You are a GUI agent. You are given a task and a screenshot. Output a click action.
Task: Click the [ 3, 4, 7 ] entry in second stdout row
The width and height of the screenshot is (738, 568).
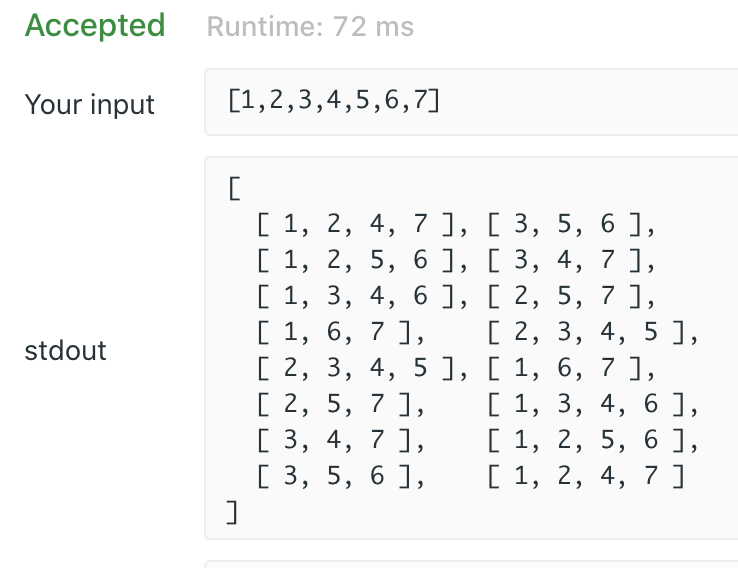click(564, 260)
